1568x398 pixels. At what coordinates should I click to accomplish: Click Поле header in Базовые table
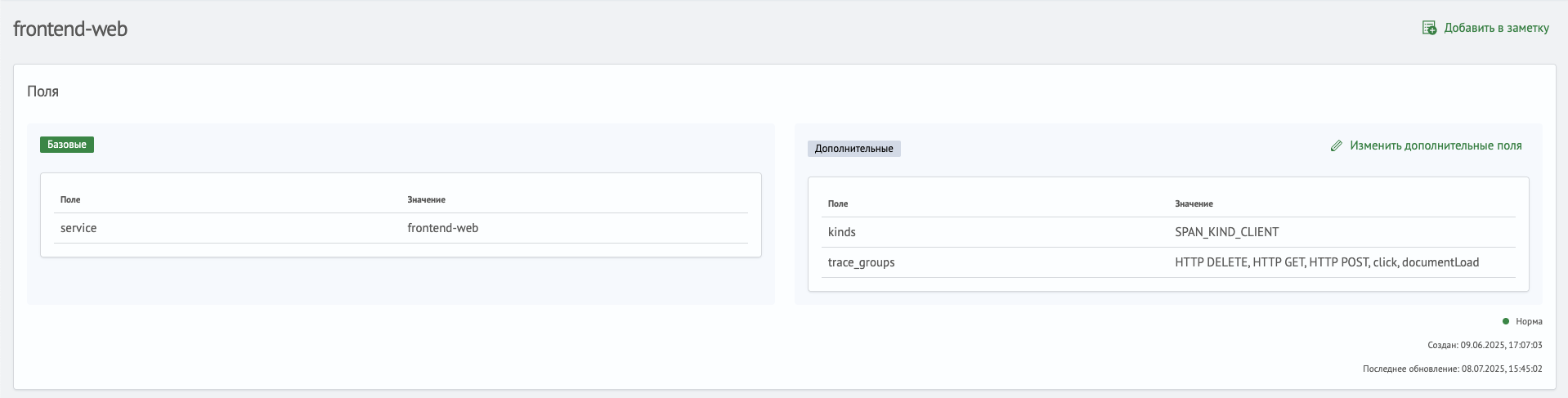(x=70, y=199)
